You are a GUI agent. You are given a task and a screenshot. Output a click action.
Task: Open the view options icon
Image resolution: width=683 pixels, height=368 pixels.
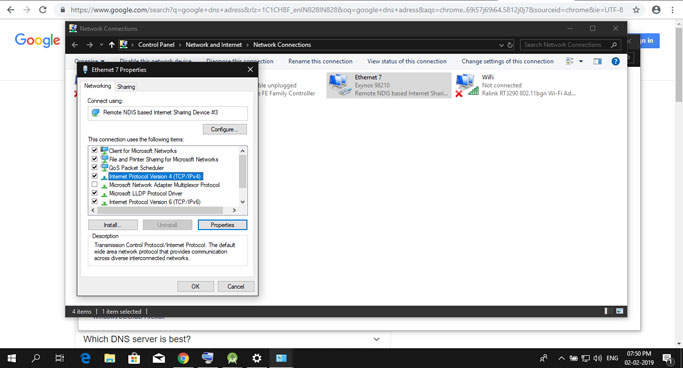570,61
